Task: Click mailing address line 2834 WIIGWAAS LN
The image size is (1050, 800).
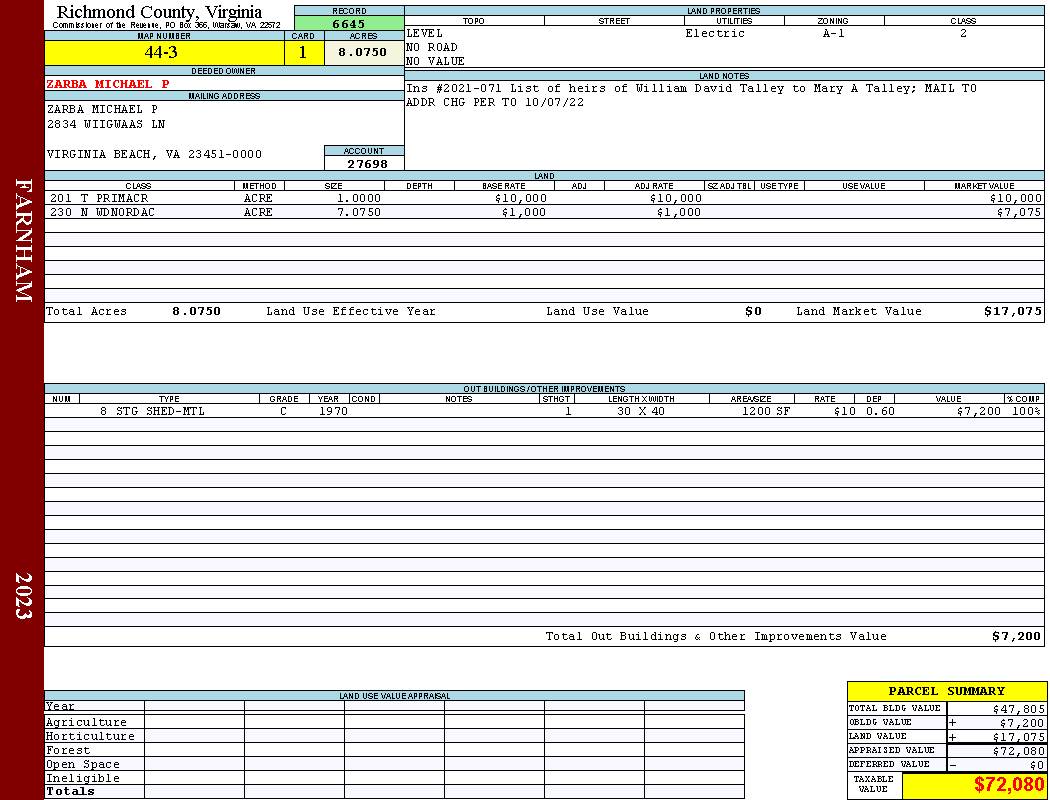Action: click(106, 125)
